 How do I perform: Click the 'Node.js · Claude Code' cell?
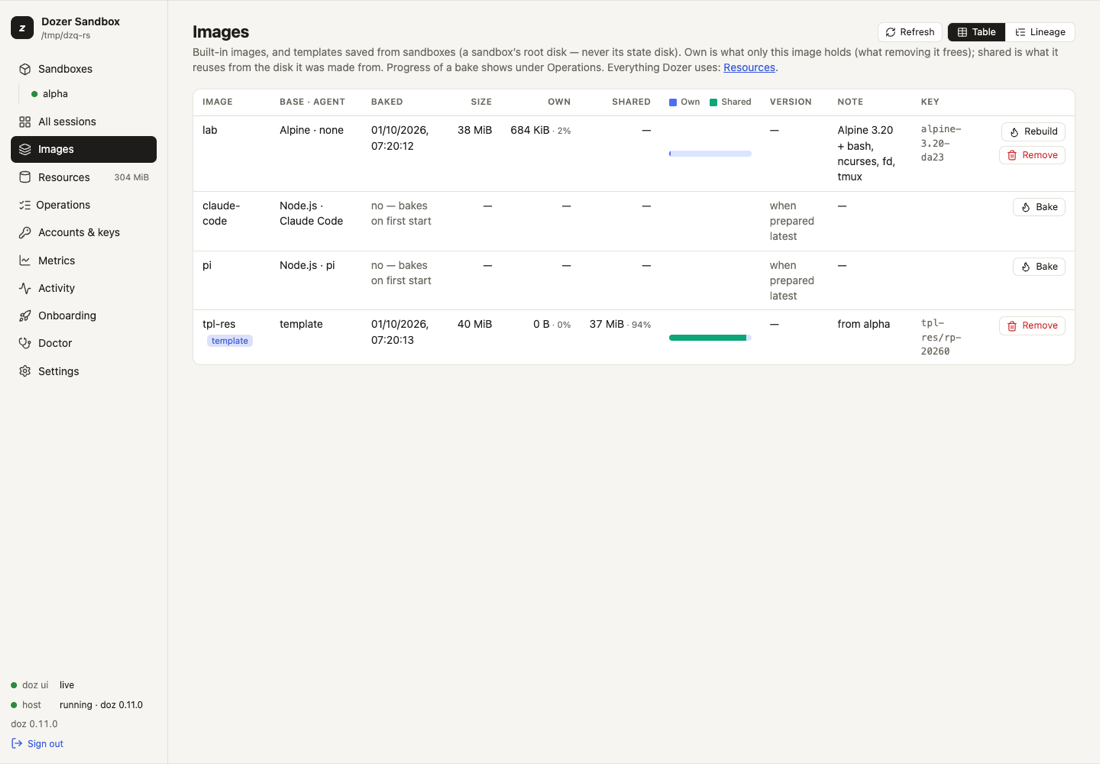311,213
